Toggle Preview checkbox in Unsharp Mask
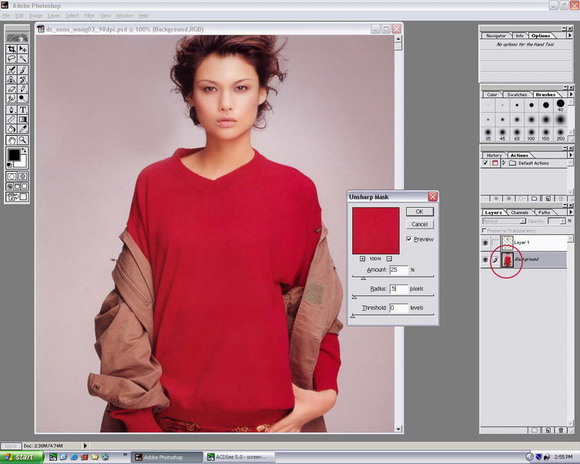580x464 pixels. tap(409, 239)
